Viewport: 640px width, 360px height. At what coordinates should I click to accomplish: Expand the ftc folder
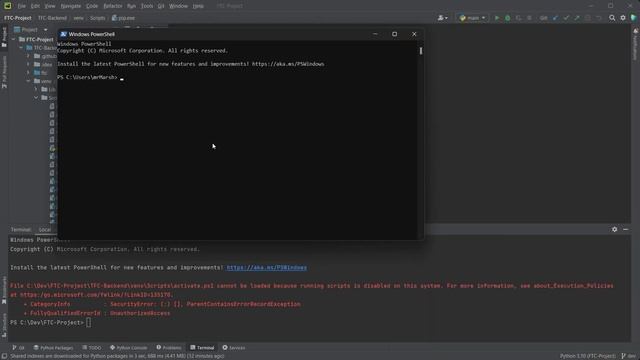[x=29, y=73]
